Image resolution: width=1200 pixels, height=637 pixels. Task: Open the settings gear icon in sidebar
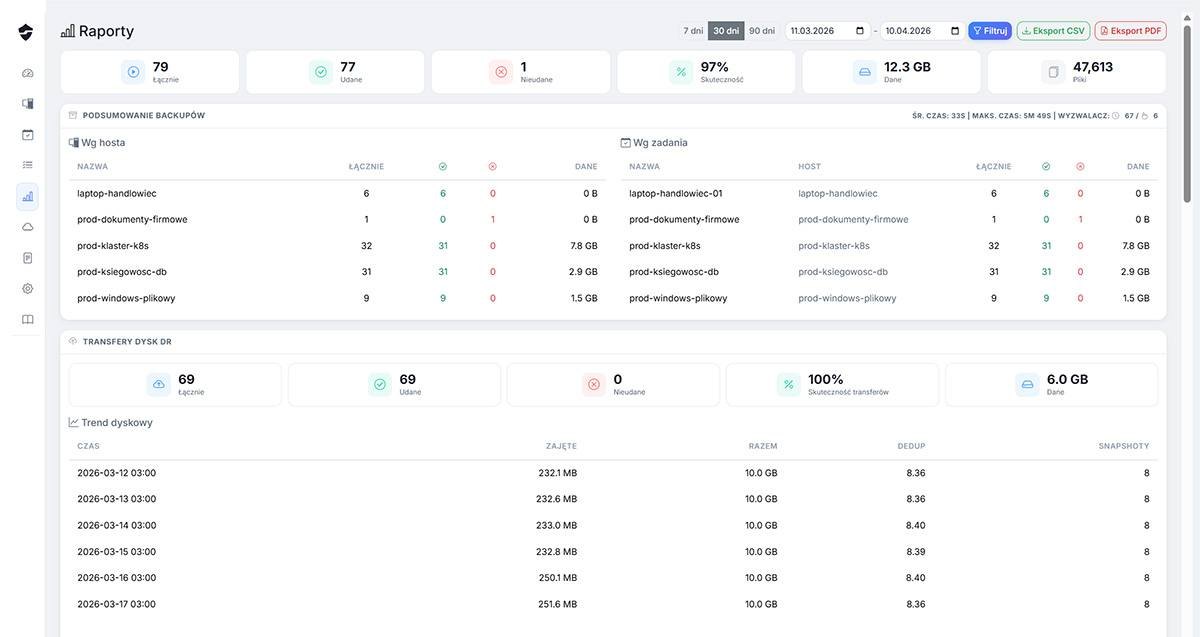27,289
